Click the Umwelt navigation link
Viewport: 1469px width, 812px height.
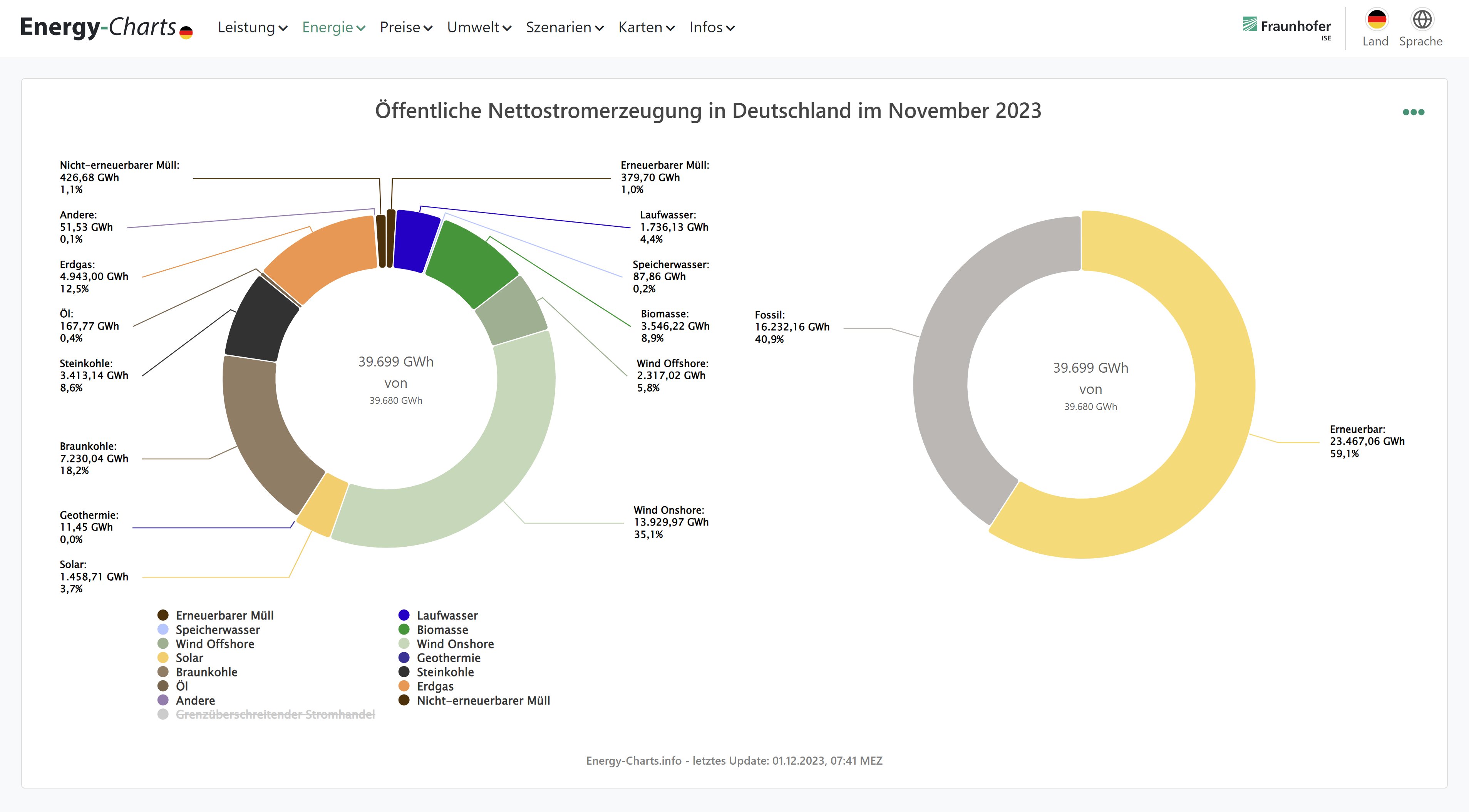coord(479,27)
